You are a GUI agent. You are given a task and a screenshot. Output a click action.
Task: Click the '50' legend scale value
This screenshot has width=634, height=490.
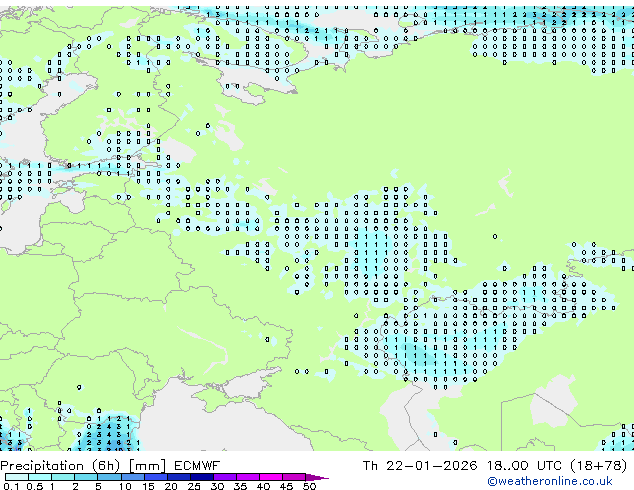click(x=310, y=486)
